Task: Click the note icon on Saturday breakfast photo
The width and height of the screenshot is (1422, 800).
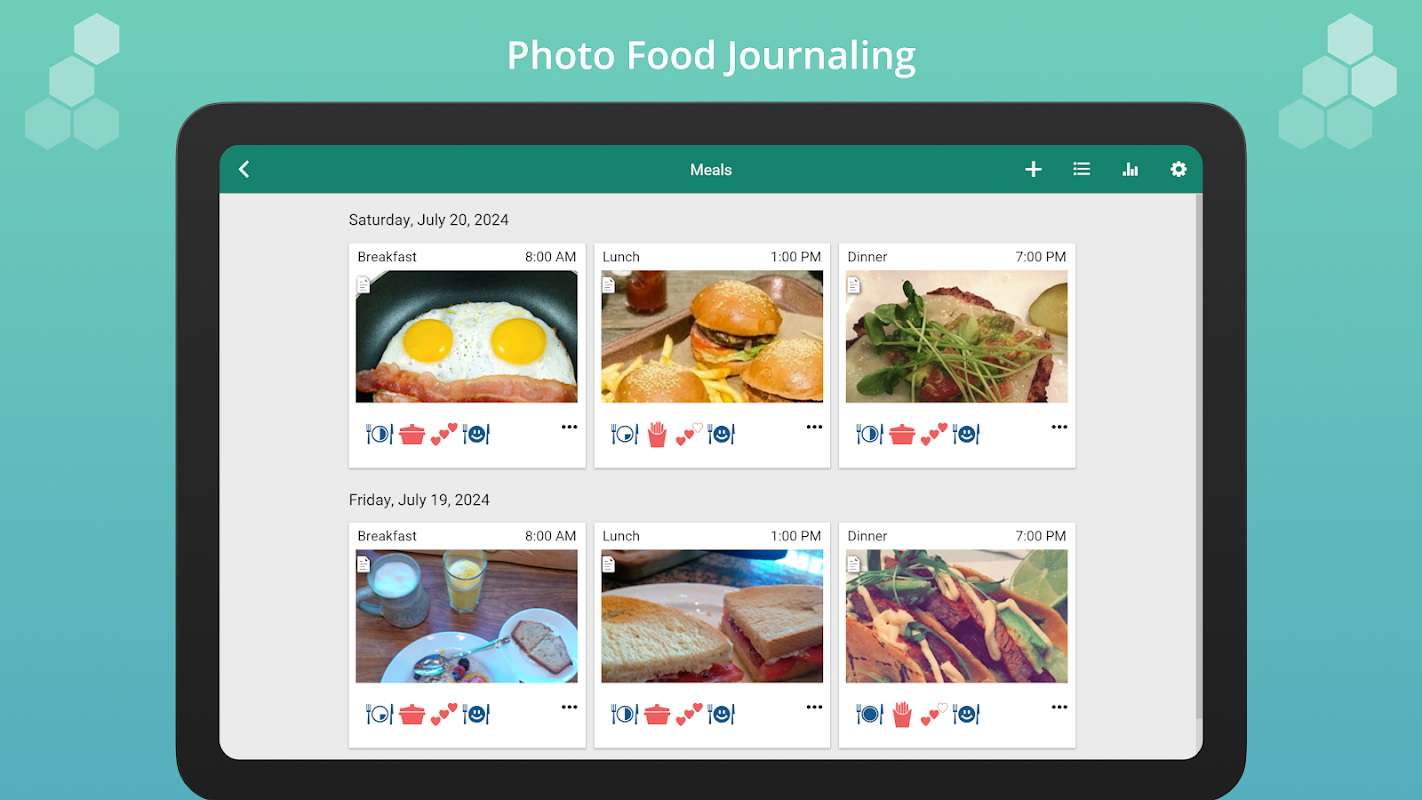Action: [x=364, y=285]
